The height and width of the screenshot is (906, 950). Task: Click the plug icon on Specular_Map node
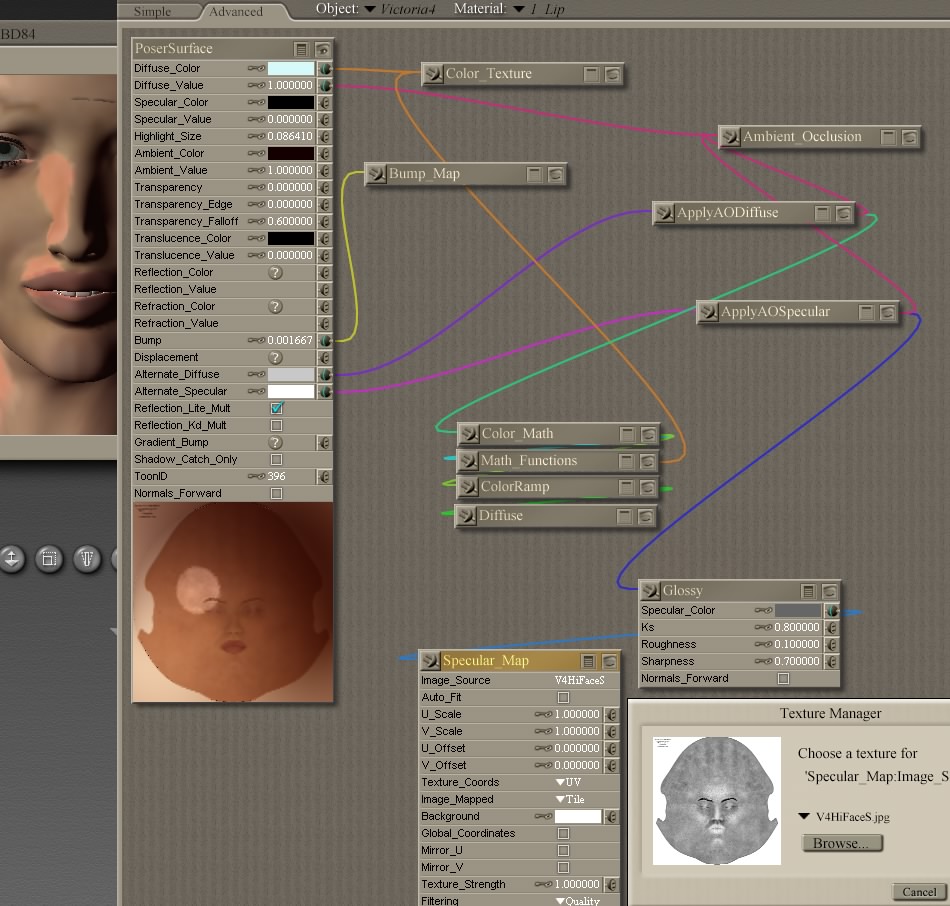click(x=431, y=661)
